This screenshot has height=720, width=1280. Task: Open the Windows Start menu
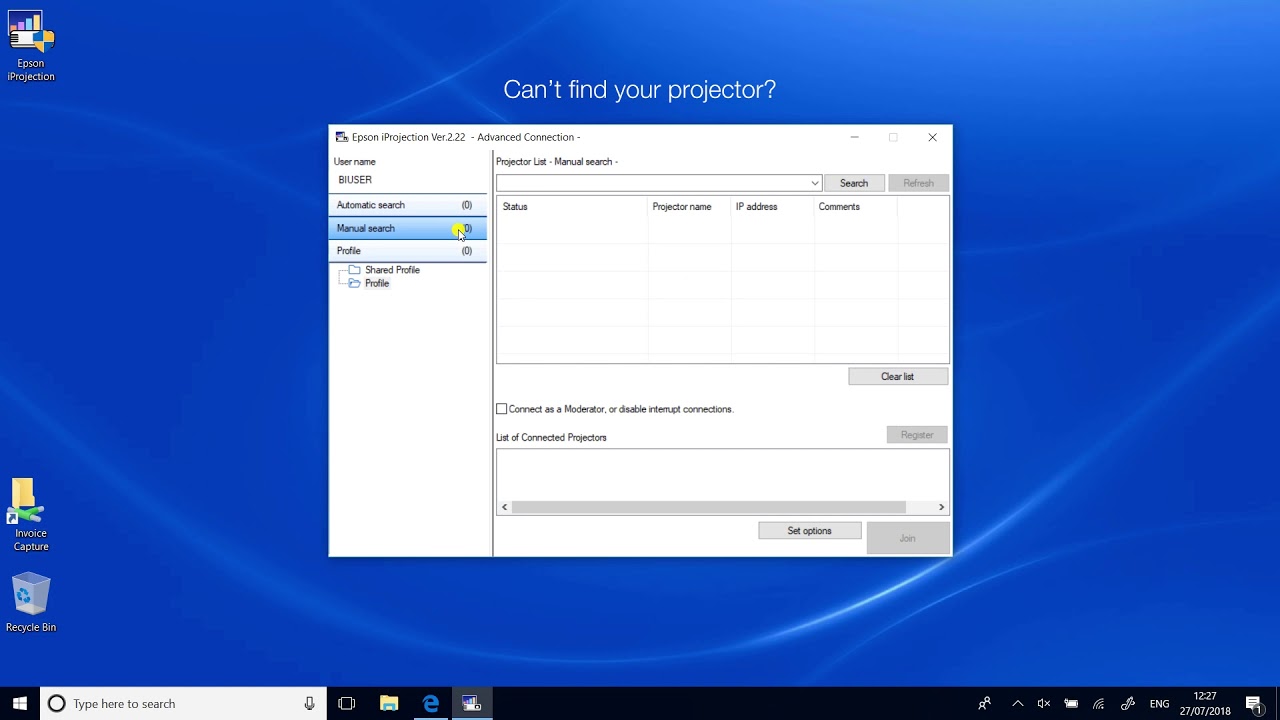point(20,704)
